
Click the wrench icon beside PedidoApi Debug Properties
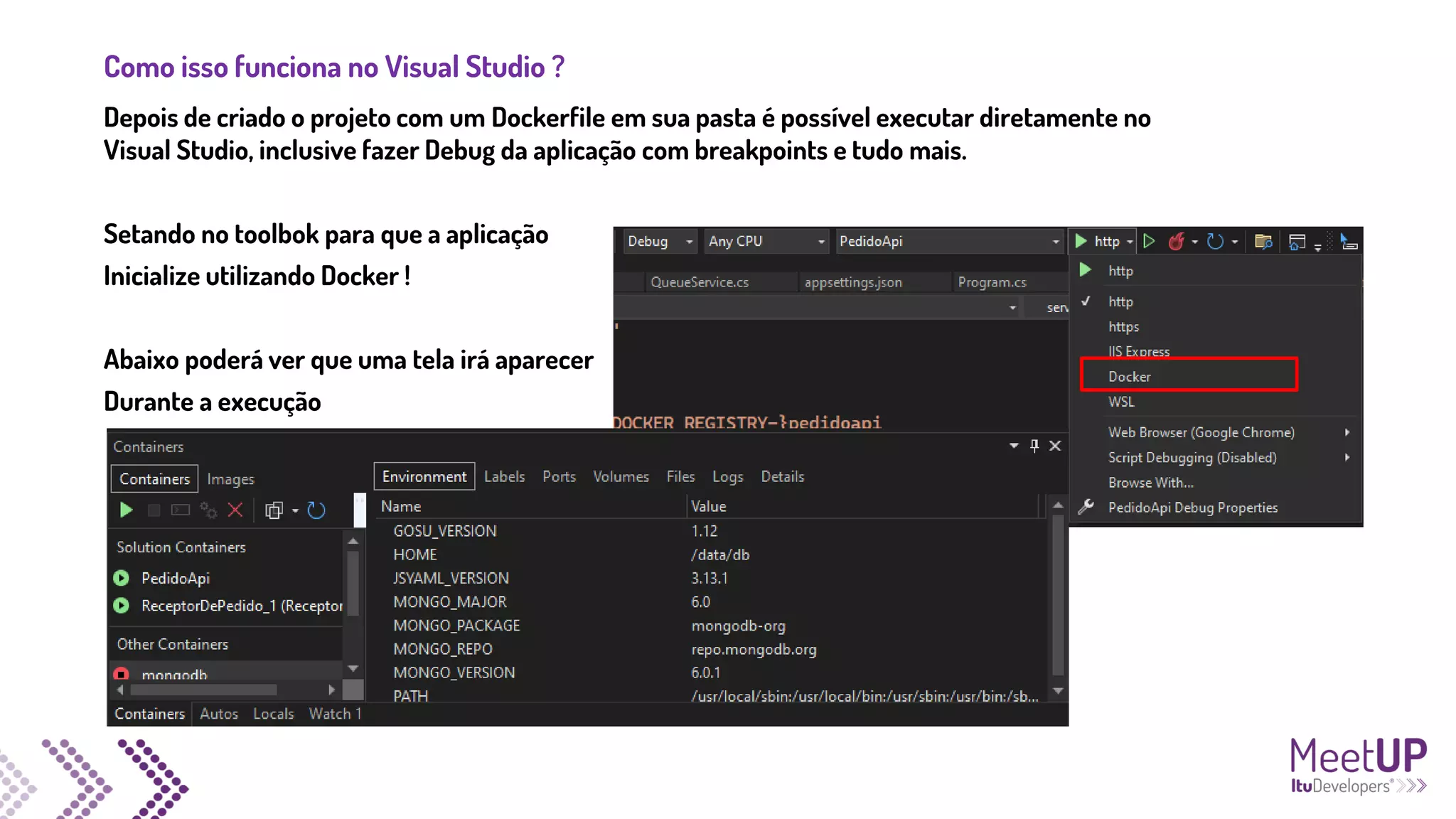[1086, 507]
